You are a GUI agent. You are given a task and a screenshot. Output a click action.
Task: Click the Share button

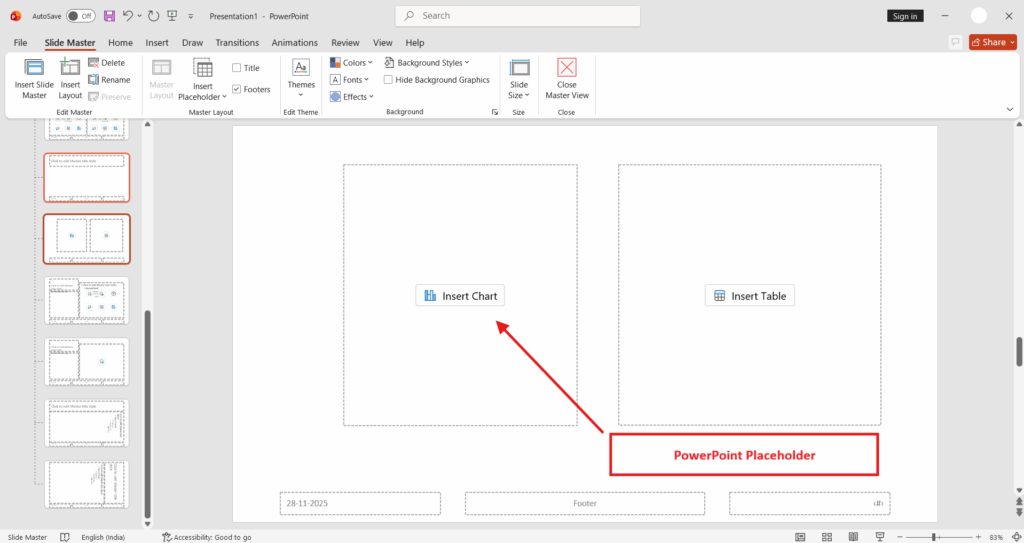click(992, 42)
